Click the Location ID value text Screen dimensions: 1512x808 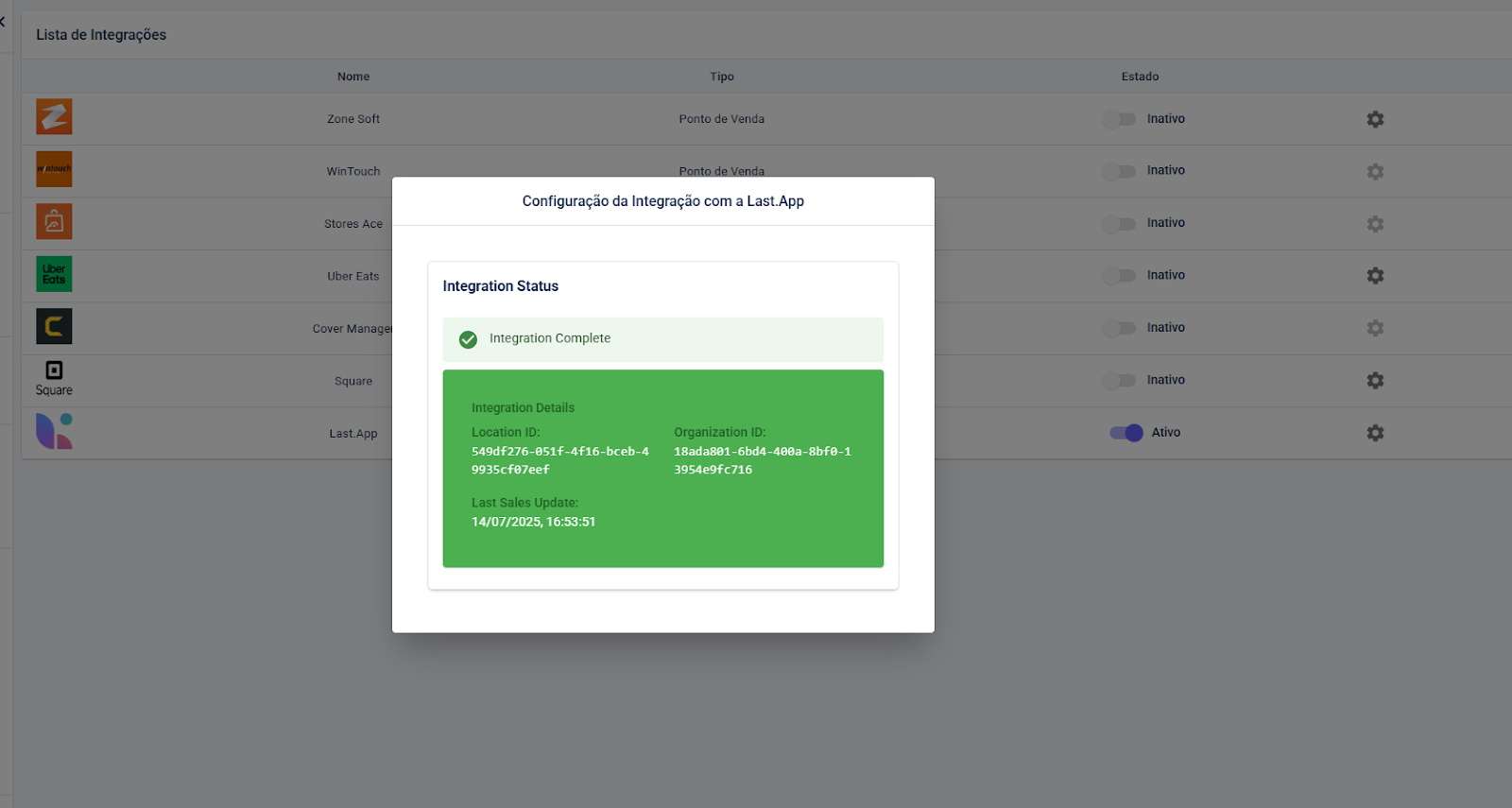pos(559,460)
